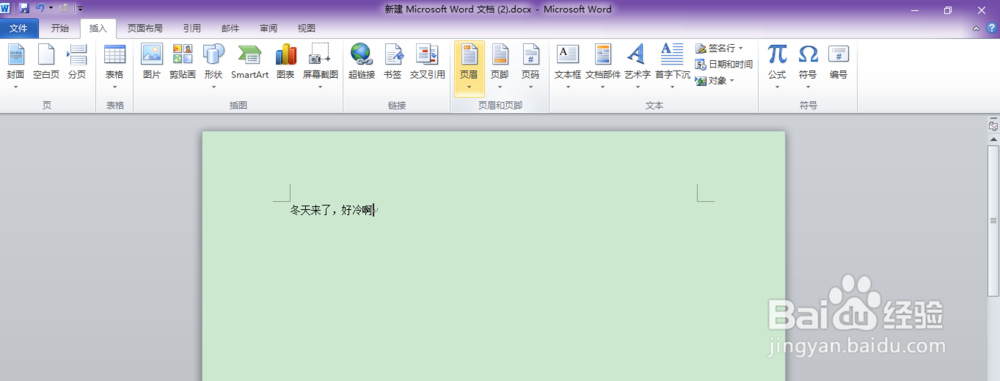Screen dimensions: 1000x381
Task: Expand the undo history dropdown arrow
Action: pos(51,9)
